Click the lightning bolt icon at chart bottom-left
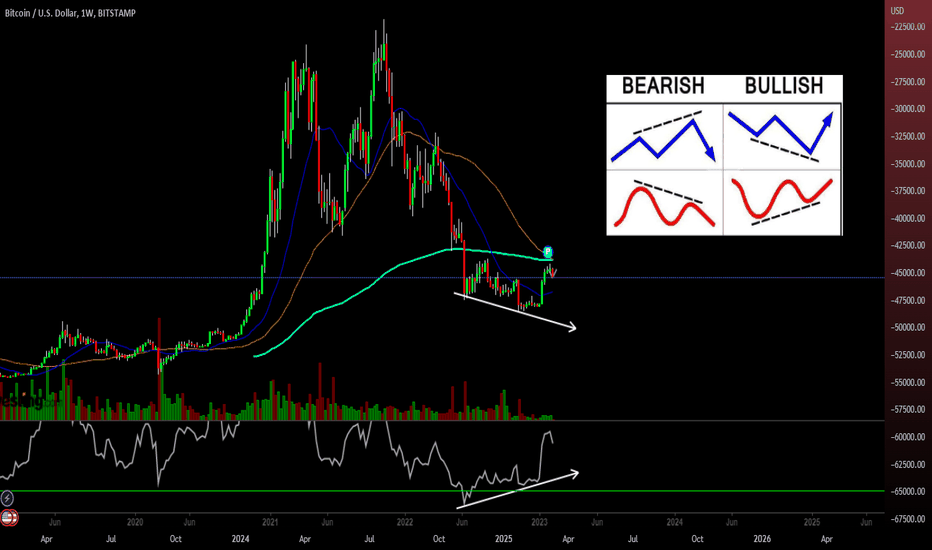The height and width of the screenshot is (550, 932). click(7, 498)
